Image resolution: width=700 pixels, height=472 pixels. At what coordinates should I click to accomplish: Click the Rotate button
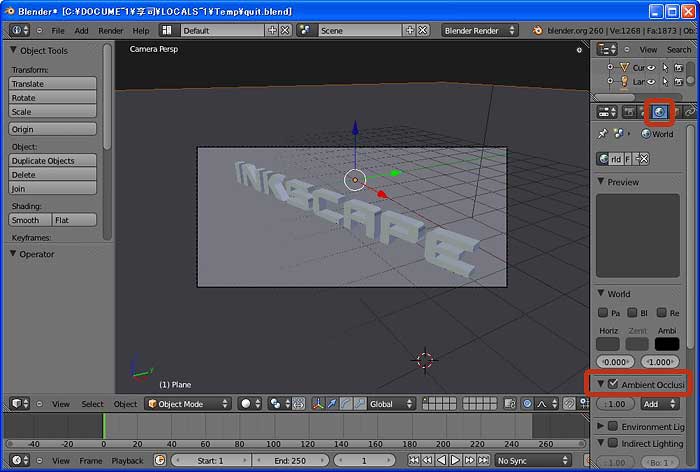coord(52,98)
